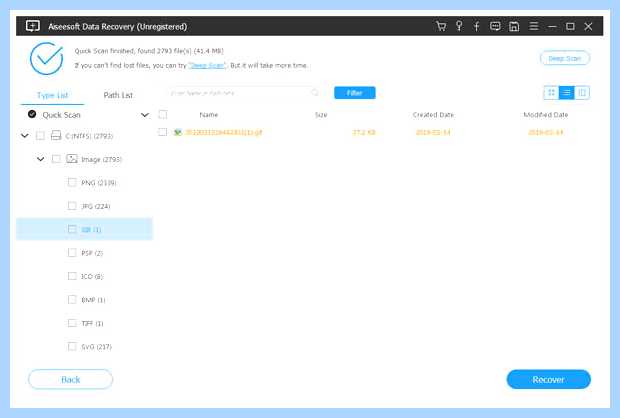
Task: Collapse the C:(NTFS) tree node
Action: (x=25, y=136)
